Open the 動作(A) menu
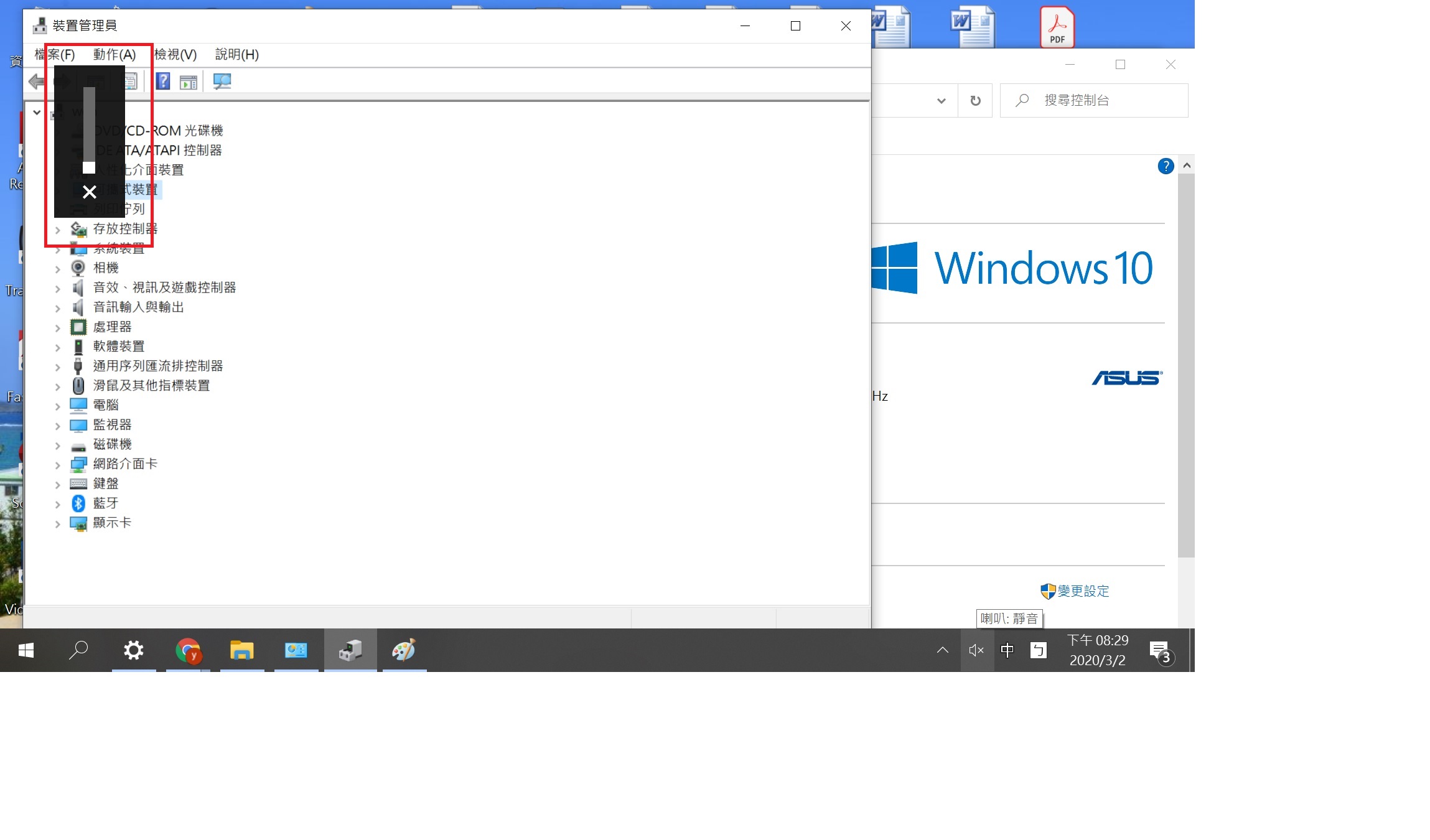 (x=114, y=55)
